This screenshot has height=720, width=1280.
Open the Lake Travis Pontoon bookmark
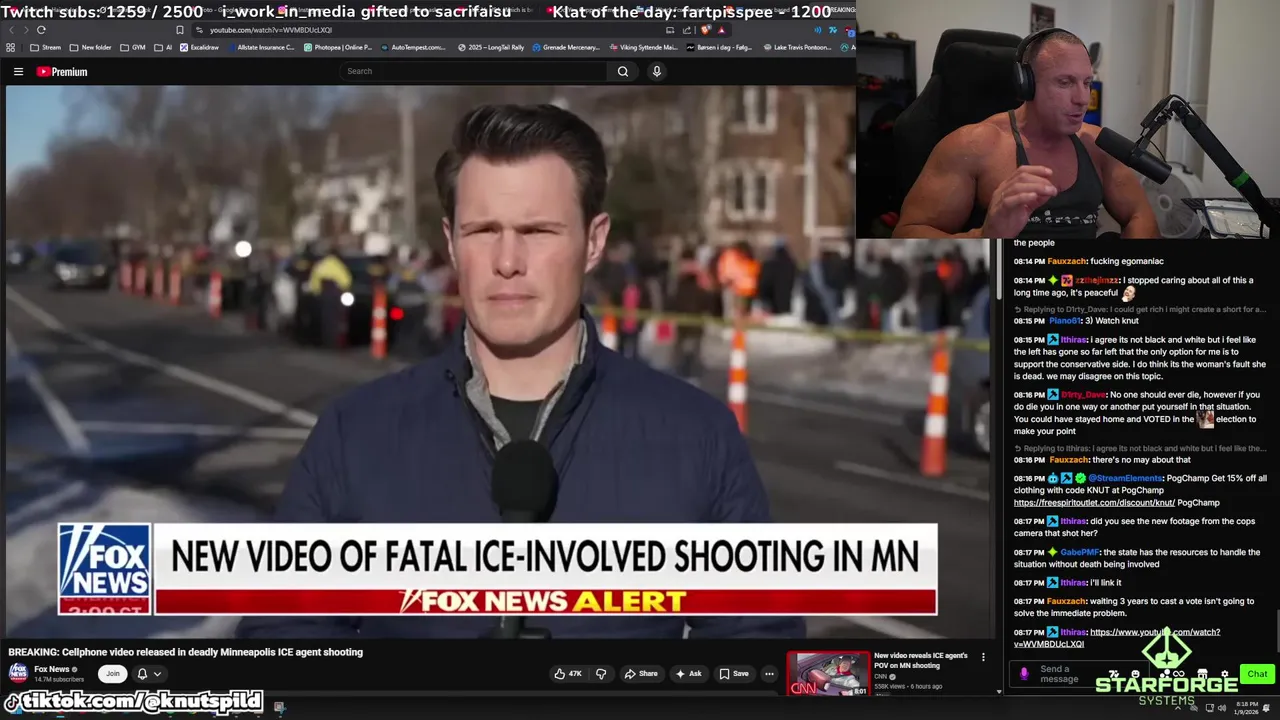pos(796,47)
